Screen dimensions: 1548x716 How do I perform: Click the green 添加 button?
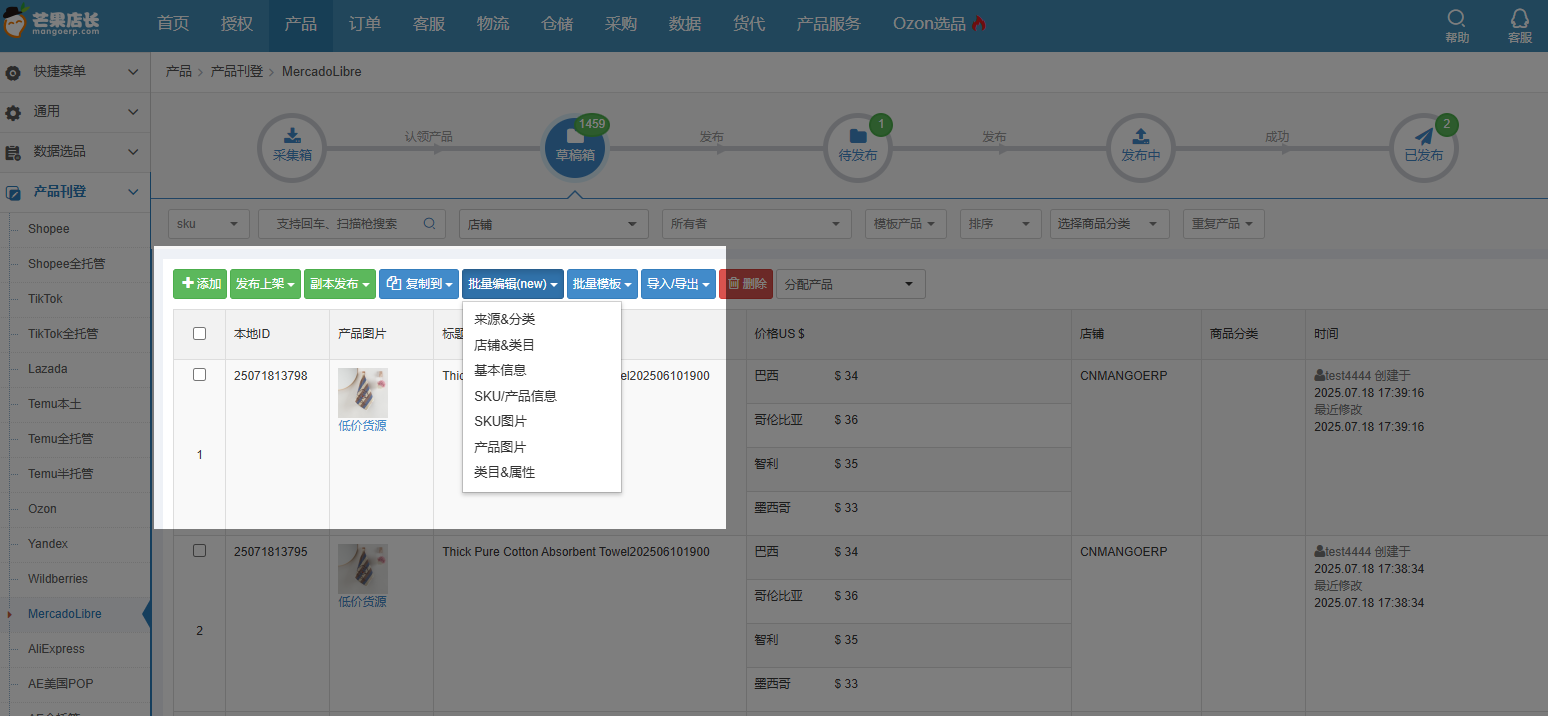click(200, 284)
